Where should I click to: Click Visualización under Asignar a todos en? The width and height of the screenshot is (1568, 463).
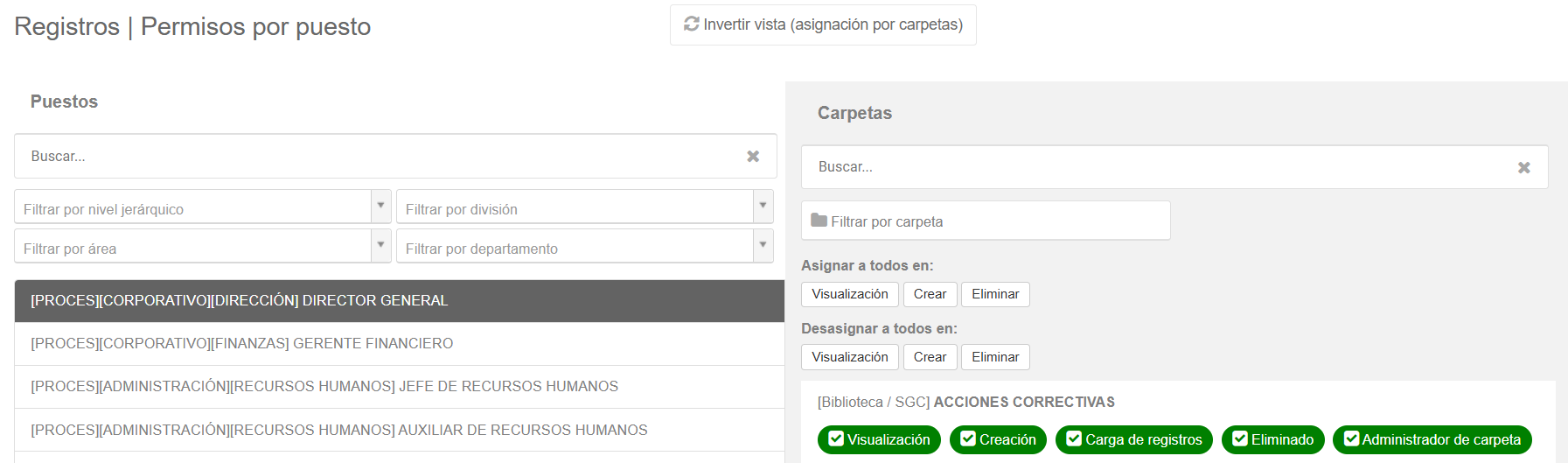[850, 294]
